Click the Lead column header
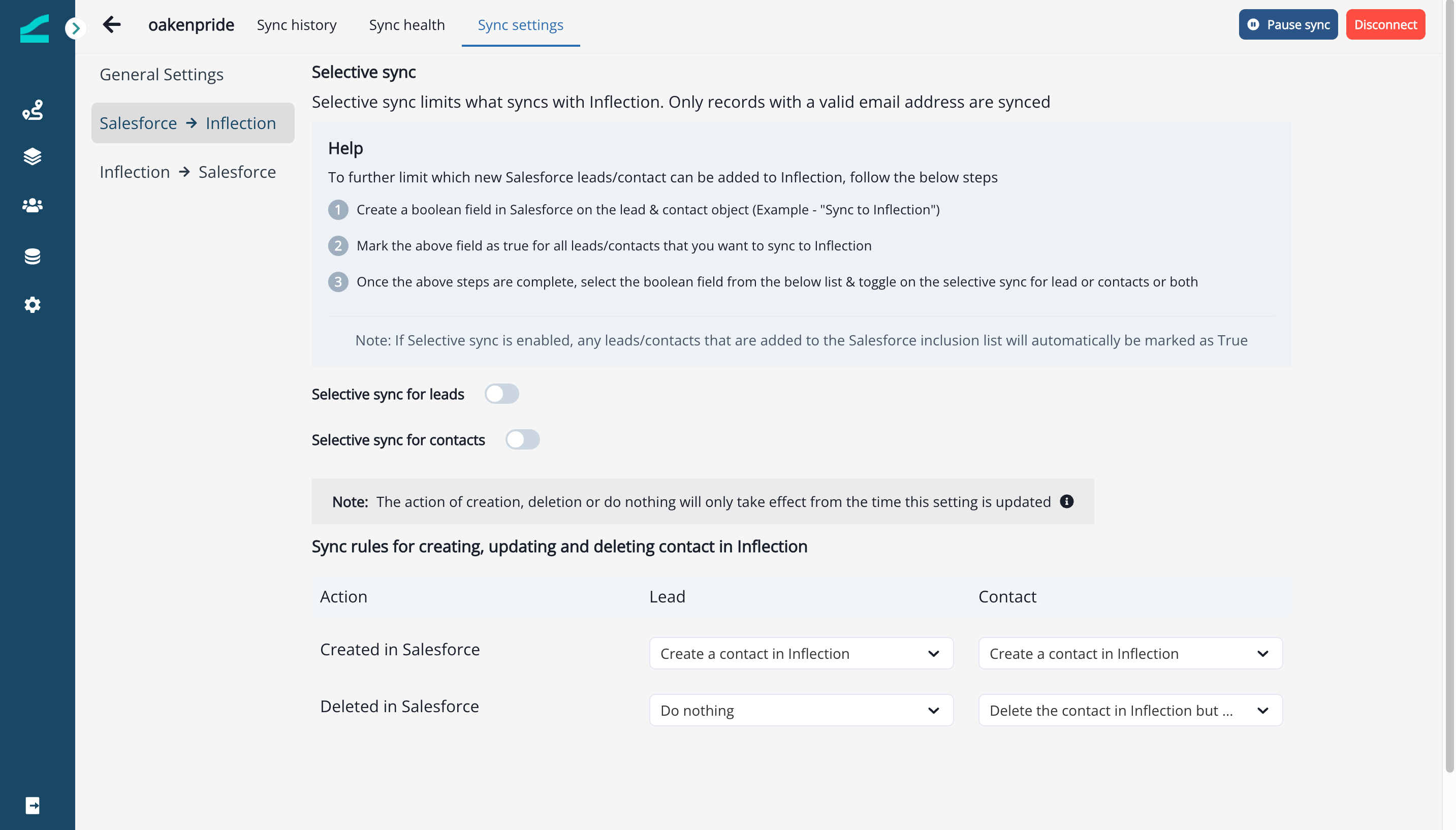The width and height of the screenshot is (1456, 830). (x=667, y=597)
